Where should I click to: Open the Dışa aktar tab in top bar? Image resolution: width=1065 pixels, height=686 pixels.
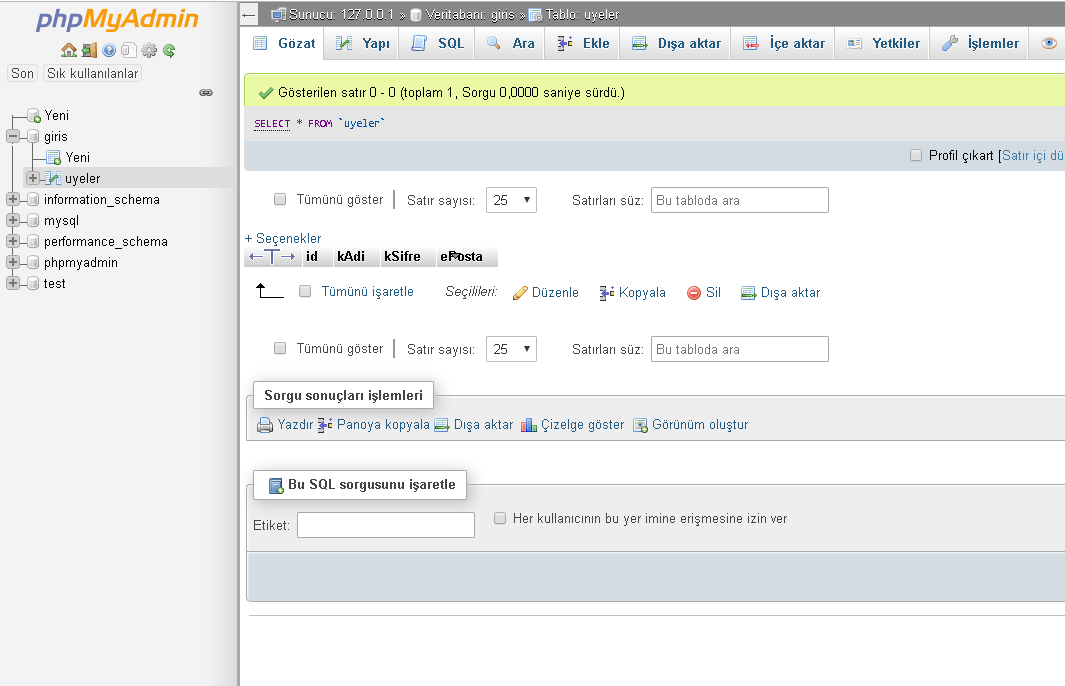(x=676, y=43)
